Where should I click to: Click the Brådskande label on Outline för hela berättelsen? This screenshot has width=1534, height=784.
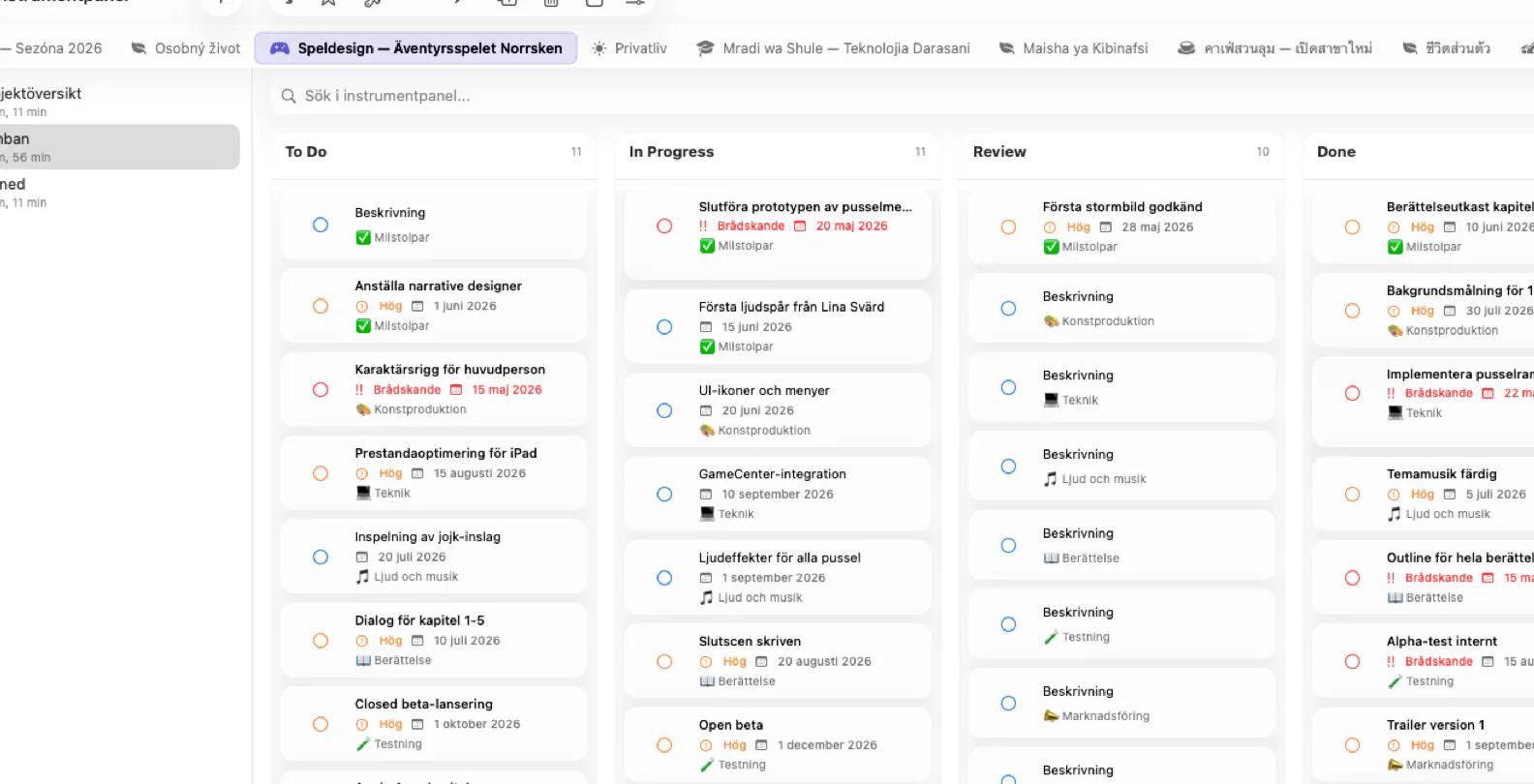pos(1438,578)
